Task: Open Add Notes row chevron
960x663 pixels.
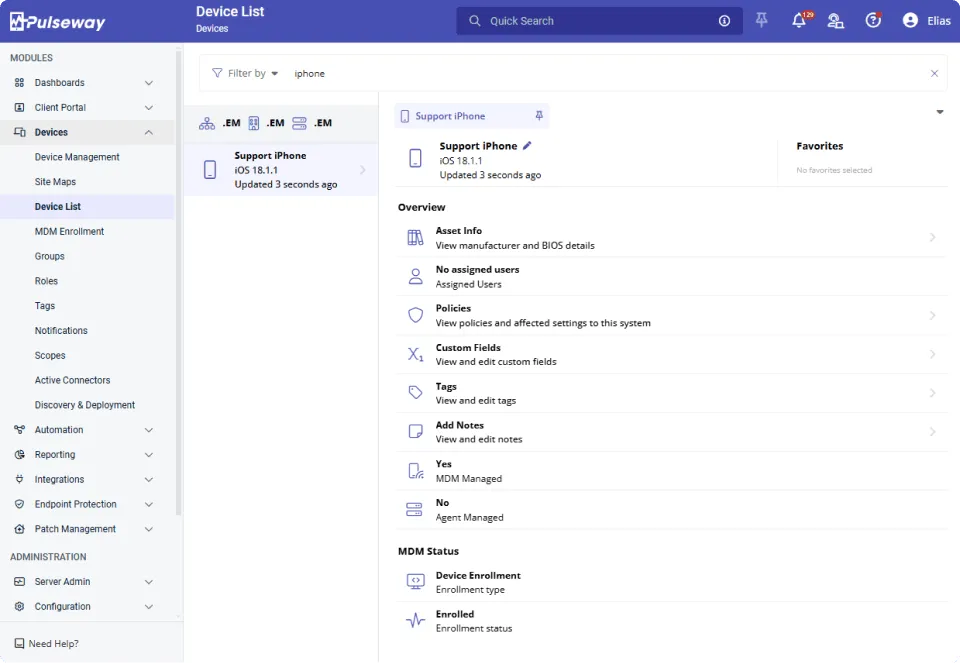Action: pyautogui.click(x=932, y=432)
